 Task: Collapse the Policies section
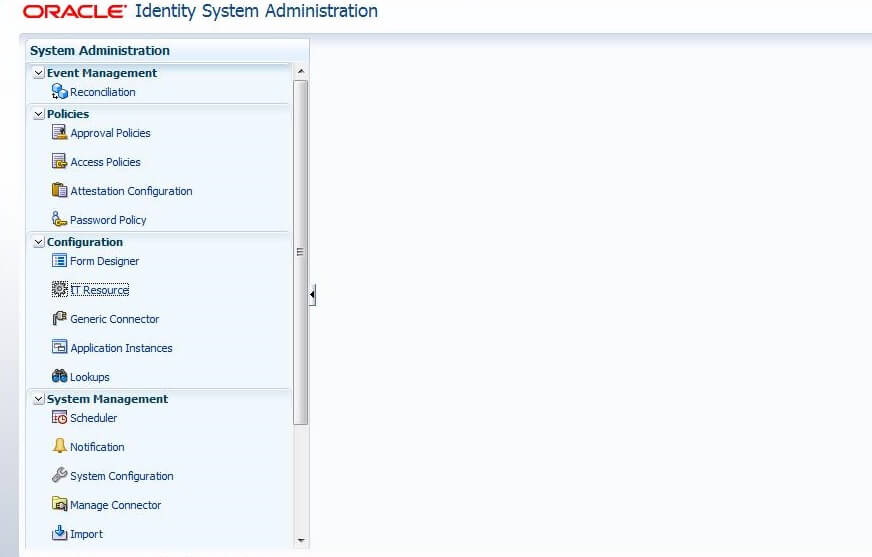(39, 114)
